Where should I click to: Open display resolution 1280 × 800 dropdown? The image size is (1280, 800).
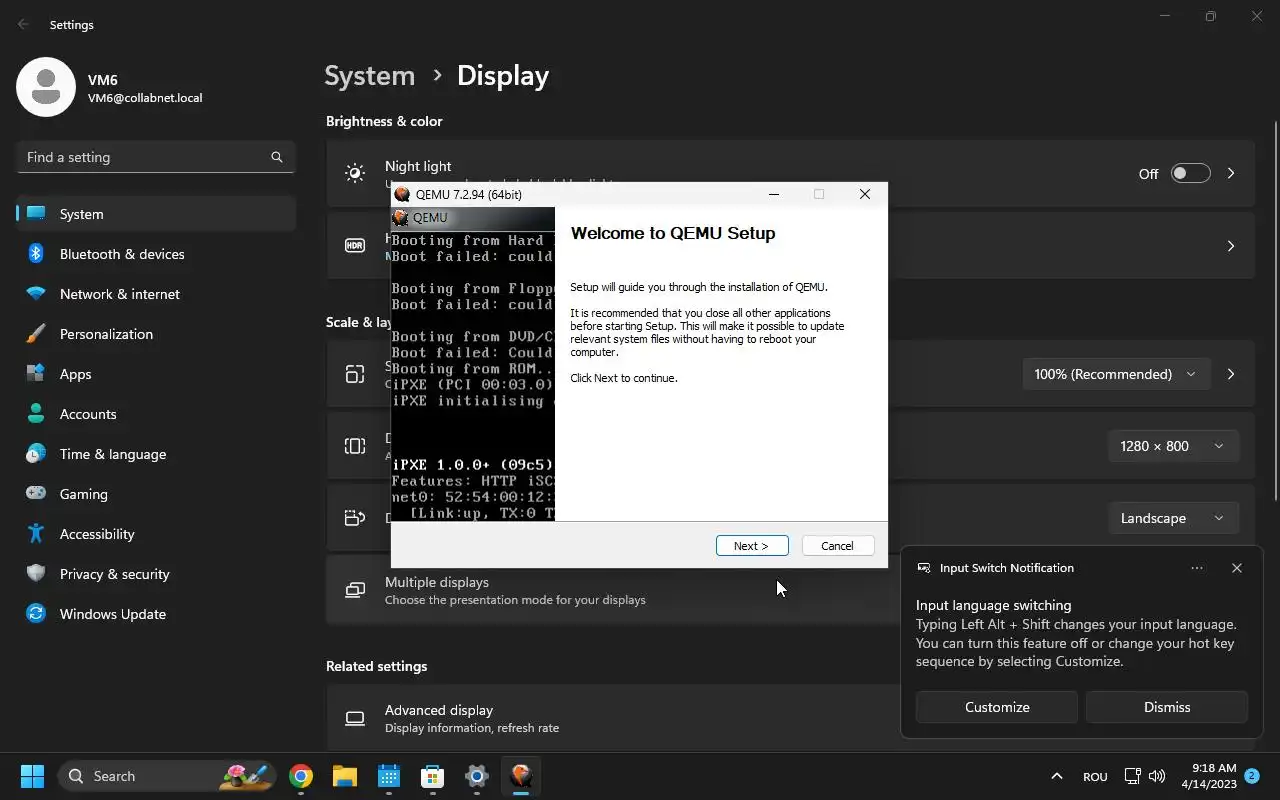click(x=1173, y=446)
